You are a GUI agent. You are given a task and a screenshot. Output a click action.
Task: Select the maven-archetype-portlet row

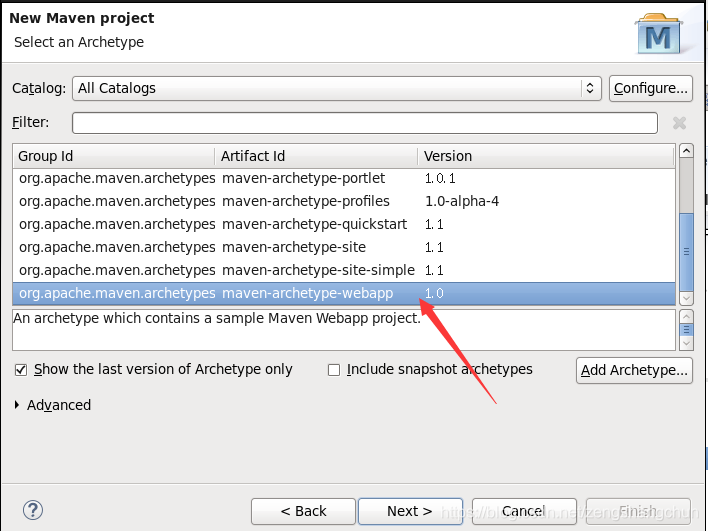click(344, 178)
